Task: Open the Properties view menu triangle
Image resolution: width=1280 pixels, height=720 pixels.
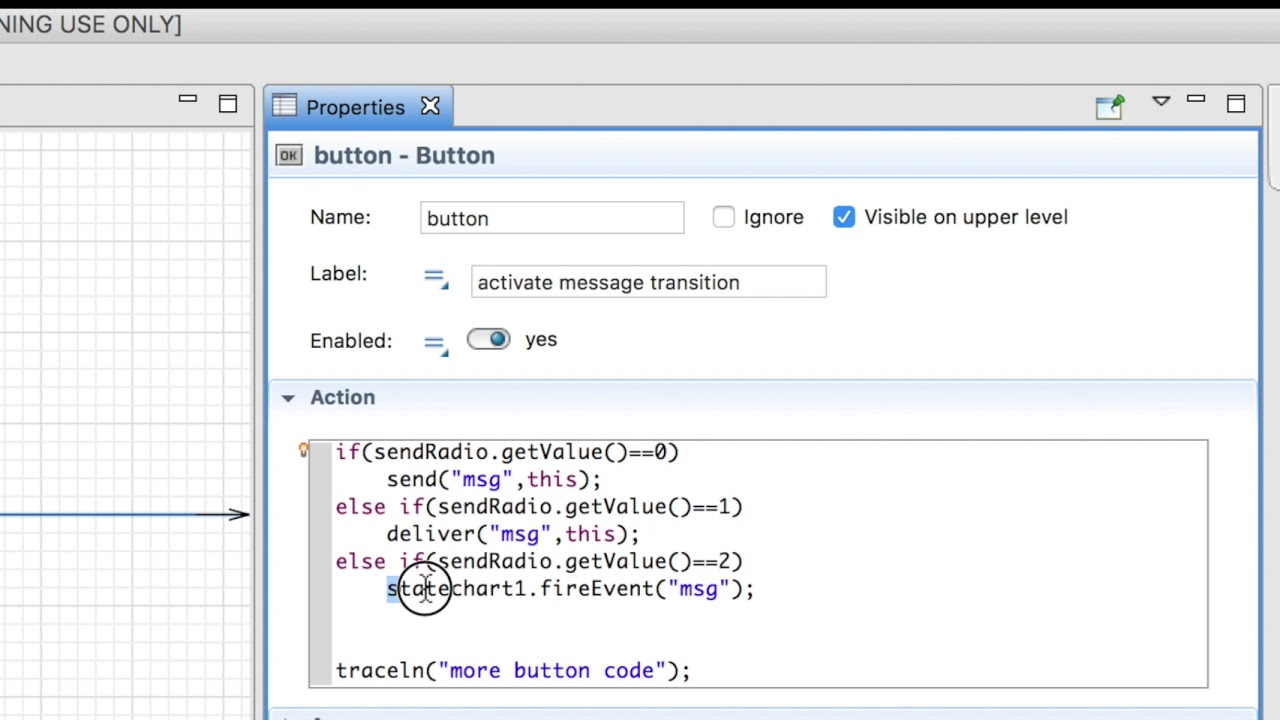Action: pos(1161,102)
